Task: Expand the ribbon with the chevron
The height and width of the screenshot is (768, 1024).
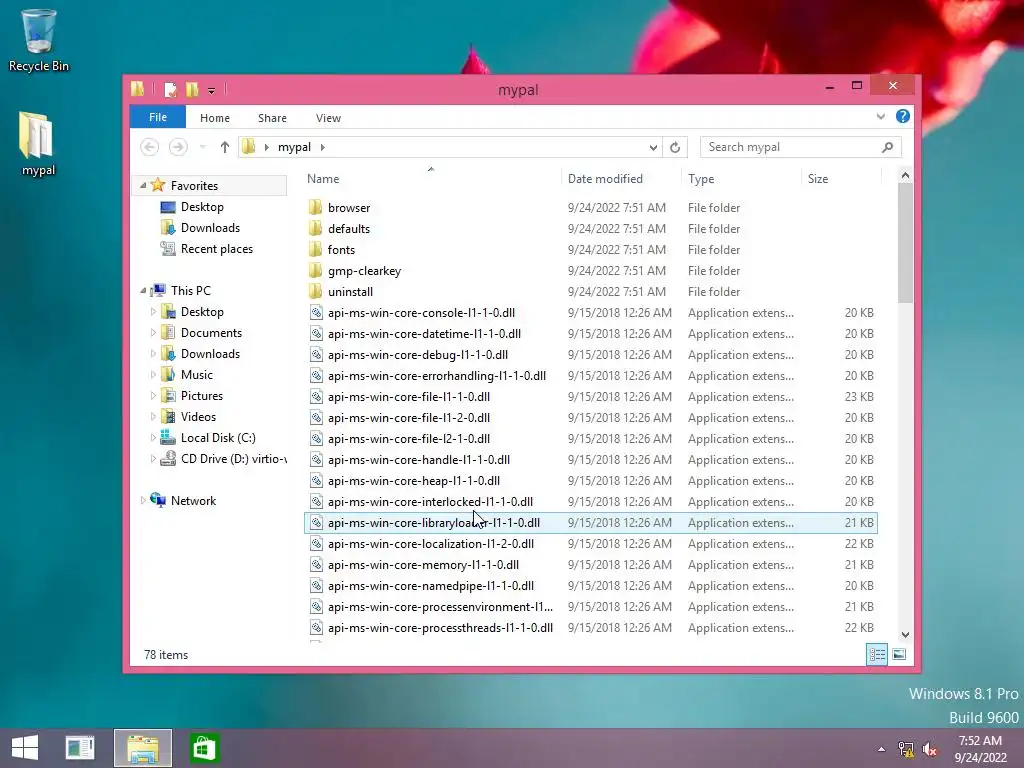Action: tap(881, 117)
